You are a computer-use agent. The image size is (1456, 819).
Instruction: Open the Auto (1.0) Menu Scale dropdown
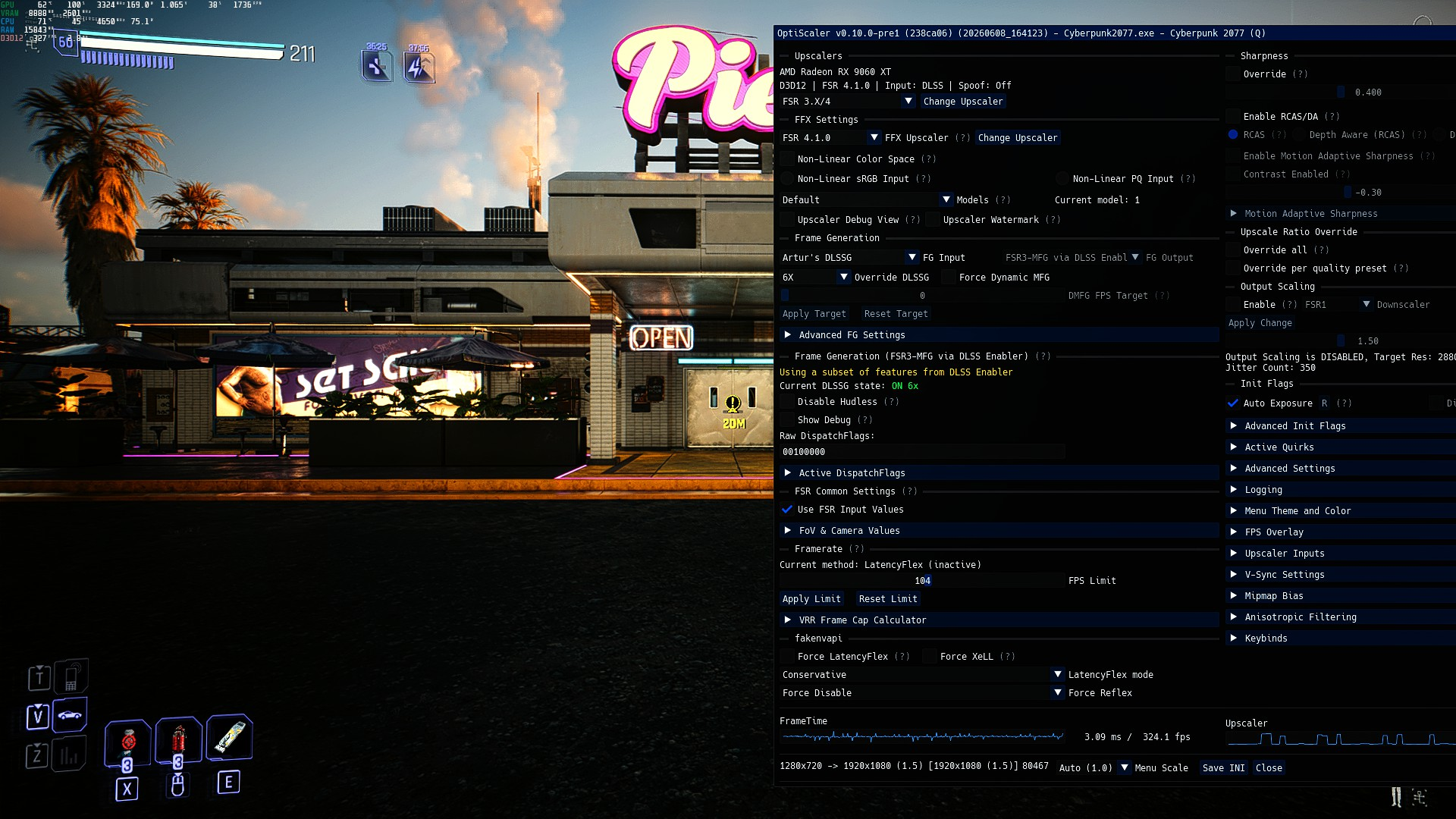pyautogui.click(x=1094, y=768)
